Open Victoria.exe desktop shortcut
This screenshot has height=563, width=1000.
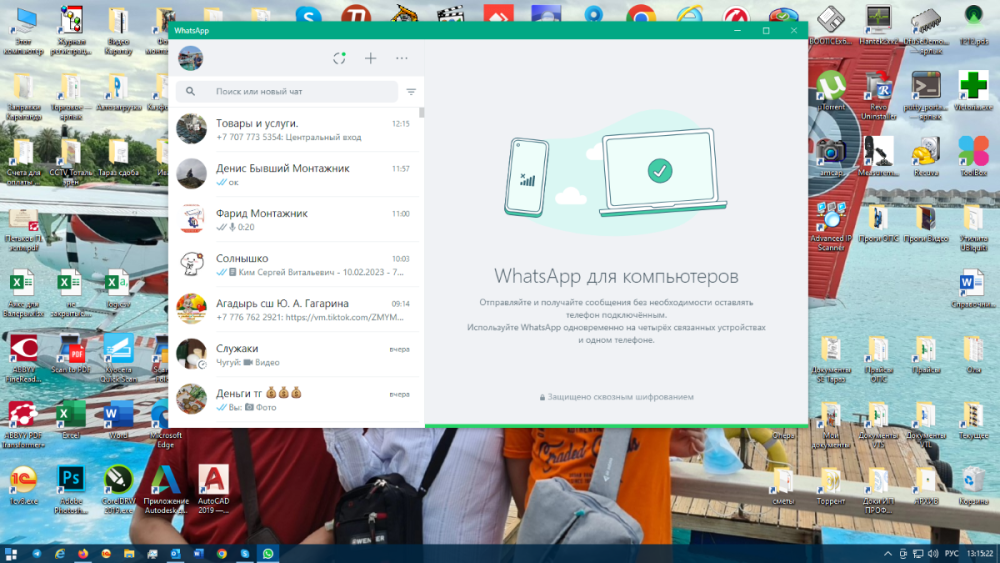point(973,91)
